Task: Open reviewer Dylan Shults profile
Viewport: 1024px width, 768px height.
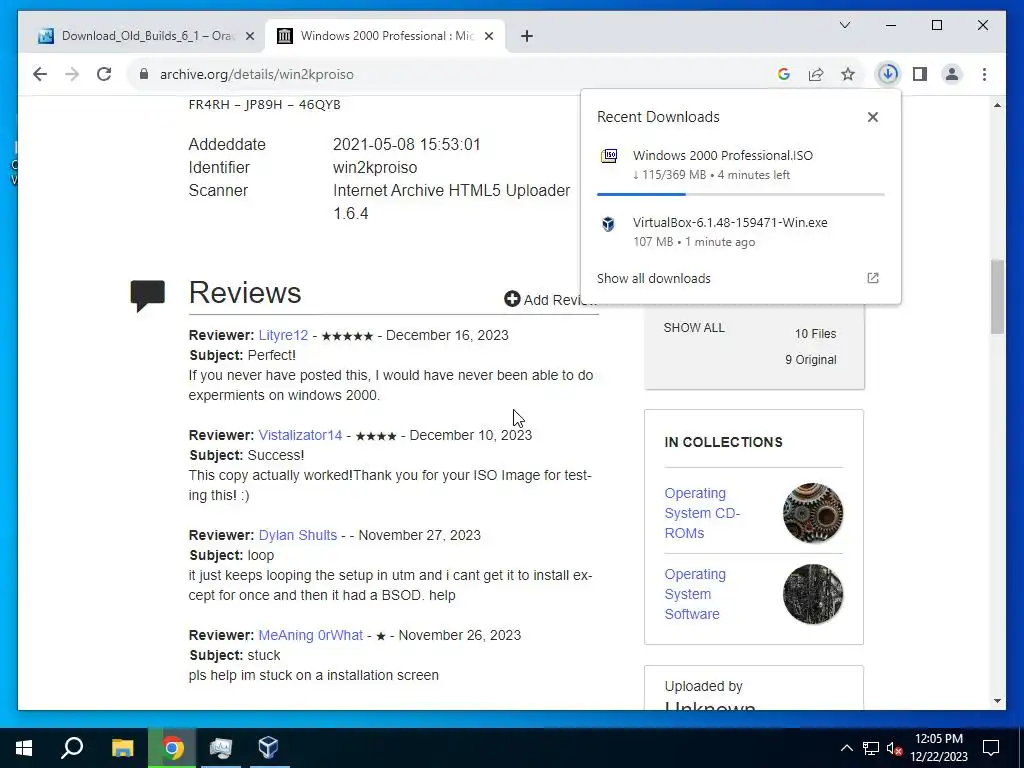Action: (298, 535)
